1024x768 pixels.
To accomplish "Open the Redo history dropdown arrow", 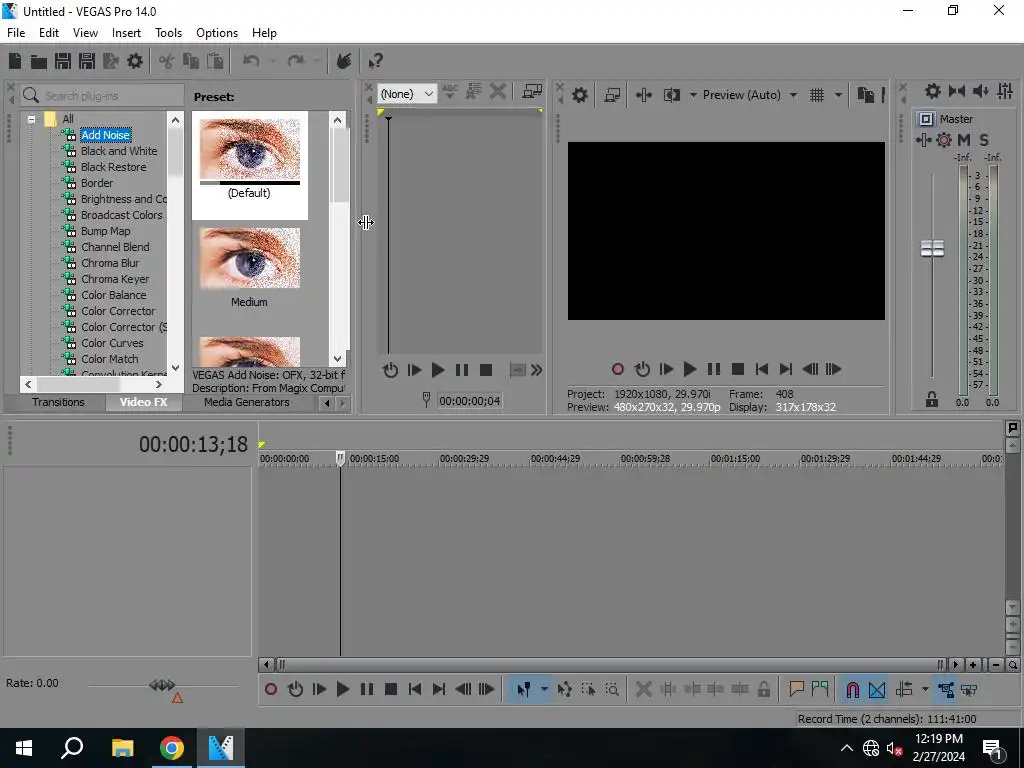I will [x=316, y=61].
